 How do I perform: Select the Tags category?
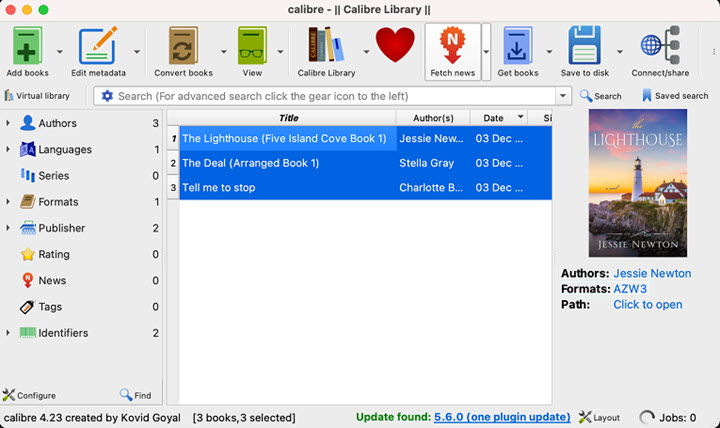[x=50, y=306]
